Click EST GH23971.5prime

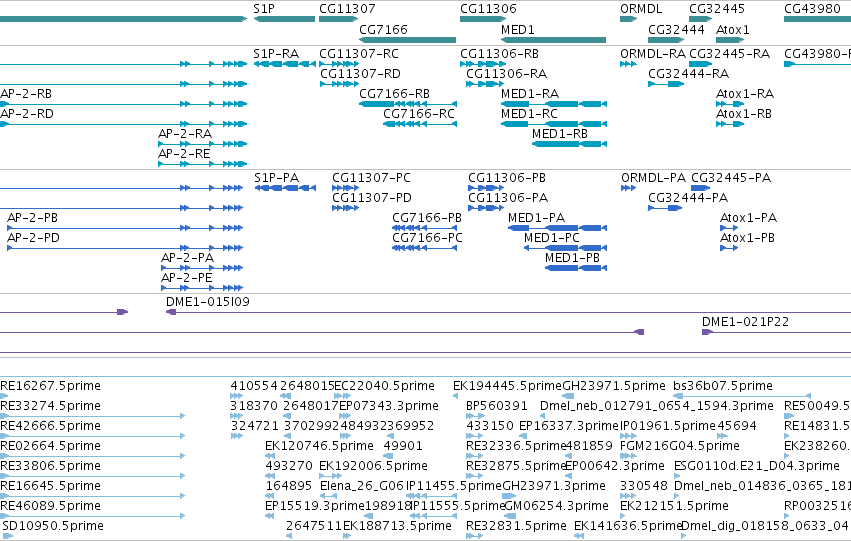(614, 386)
